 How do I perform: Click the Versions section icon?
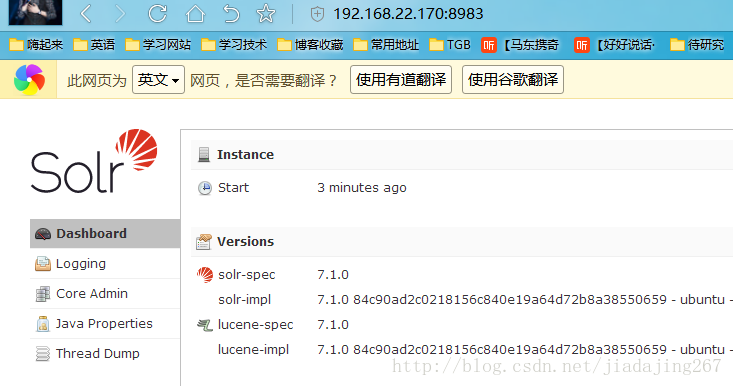(204, 242)
